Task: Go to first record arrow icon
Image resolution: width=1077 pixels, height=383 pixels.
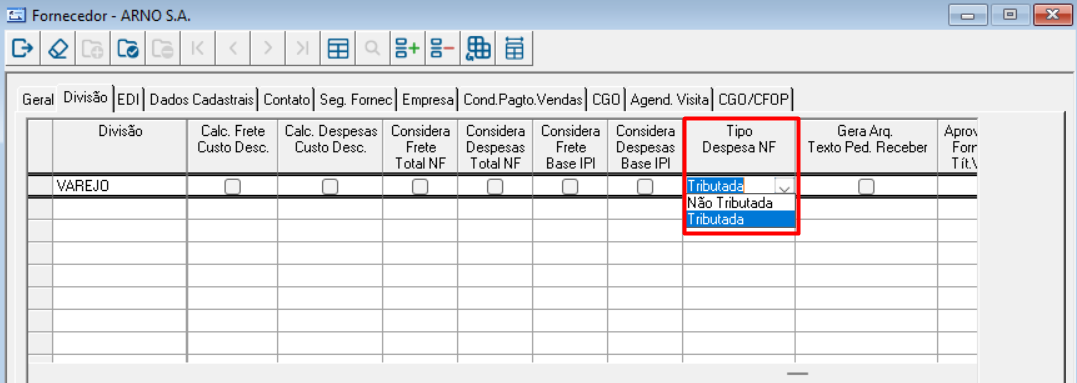Action: click(x=198, y=49)
